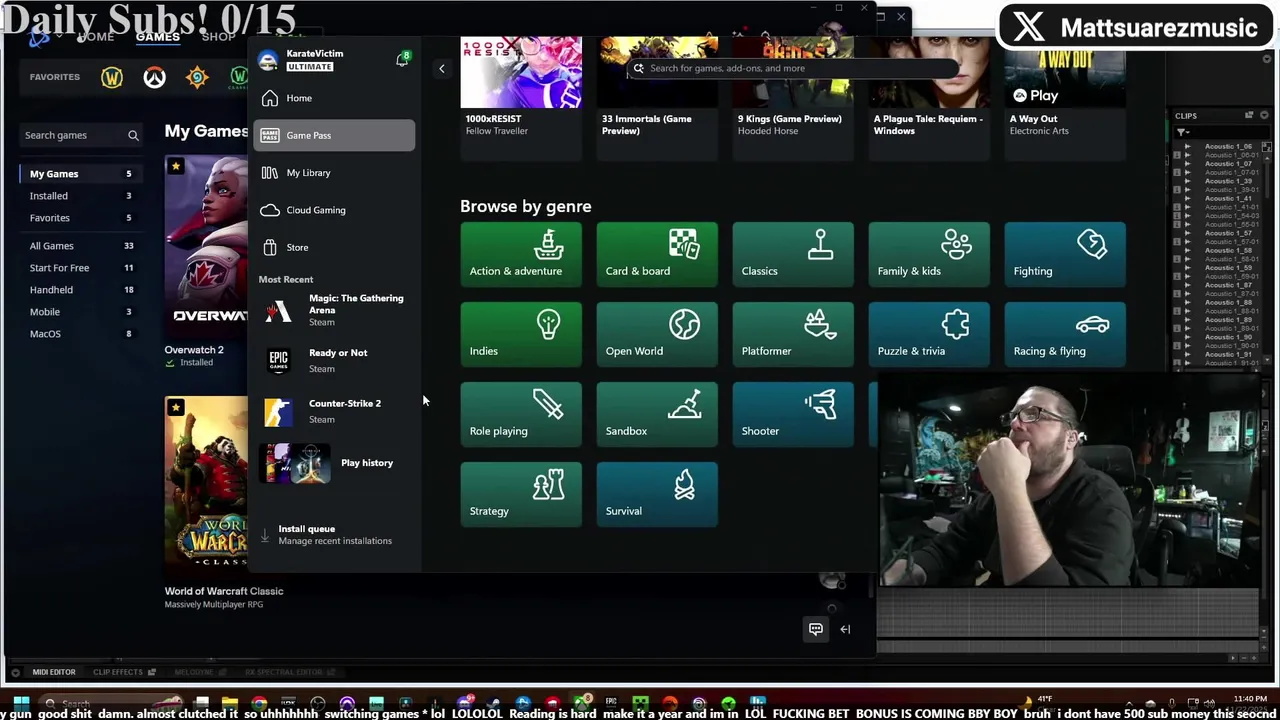Switch to the CLIP EFFECTS tab
This screenshot has width=1280, height=720.
point(118,672)
